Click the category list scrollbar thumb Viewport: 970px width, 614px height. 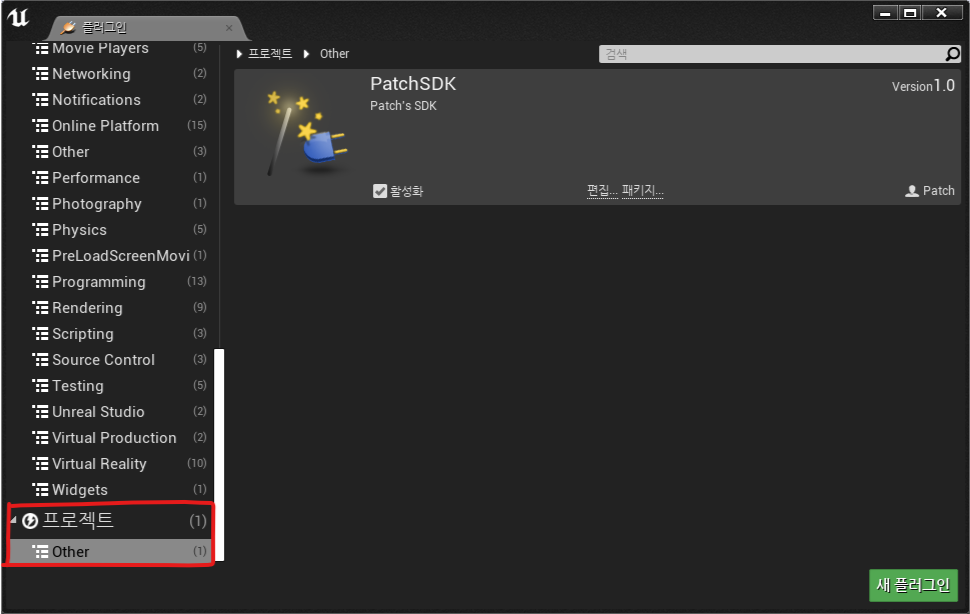tap(219, 454)
